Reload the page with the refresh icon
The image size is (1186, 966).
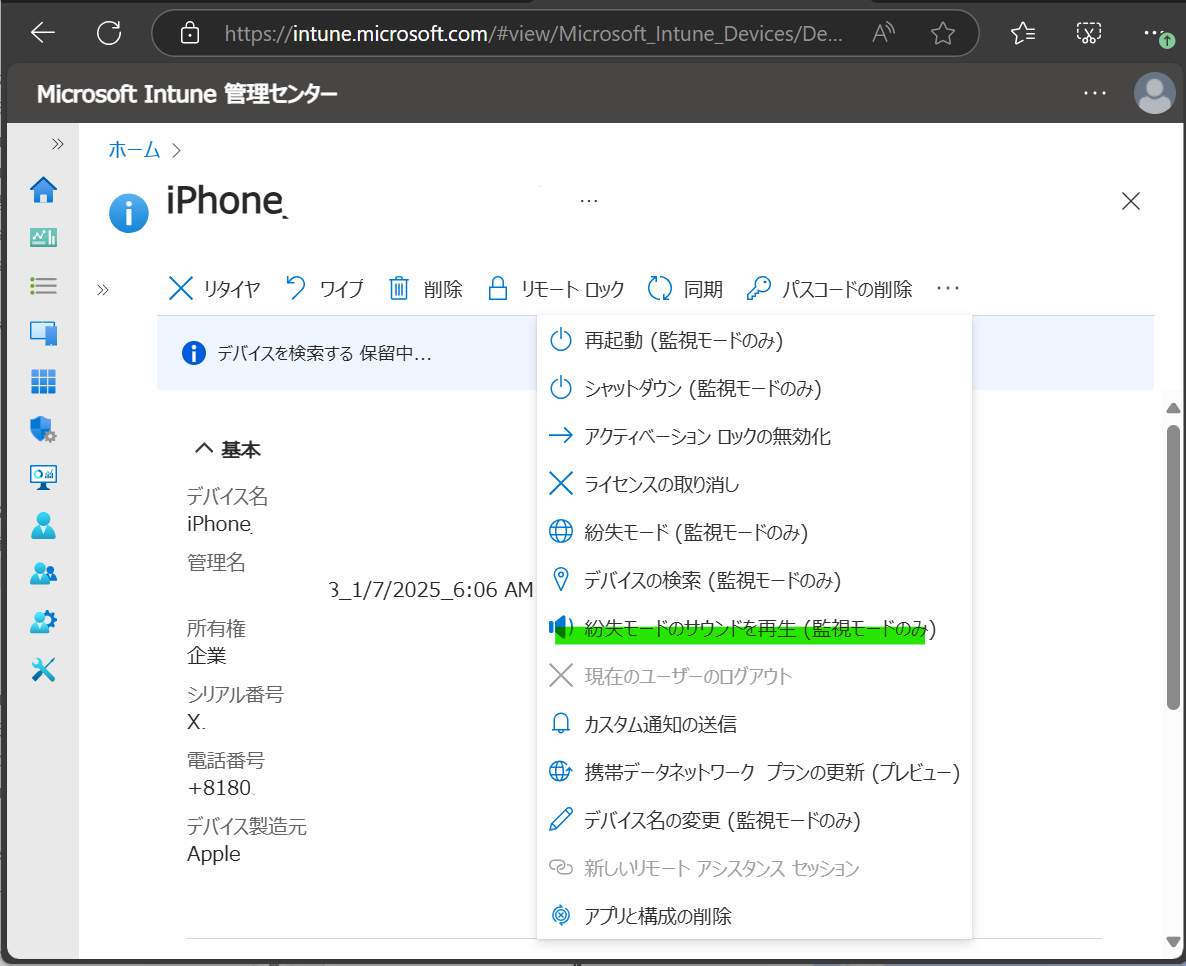point(109,33)
